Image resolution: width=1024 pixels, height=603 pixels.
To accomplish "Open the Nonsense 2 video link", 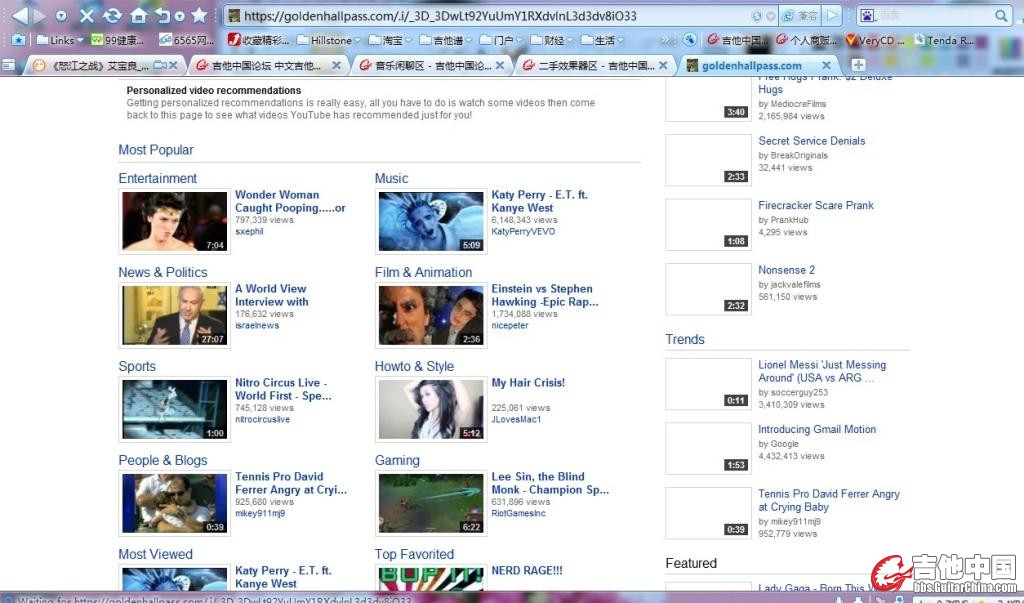I will pyautogui.click(x=786, y=270).
